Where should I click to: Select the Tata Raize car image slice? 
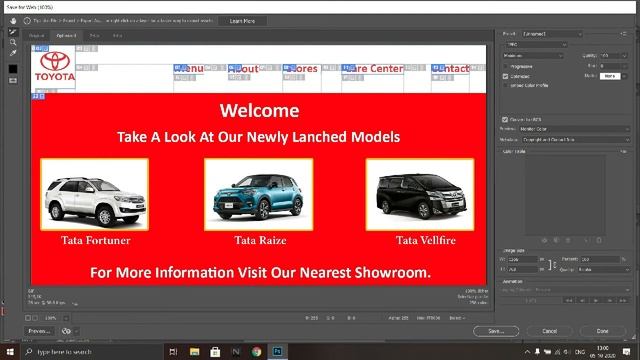(259, 194)
